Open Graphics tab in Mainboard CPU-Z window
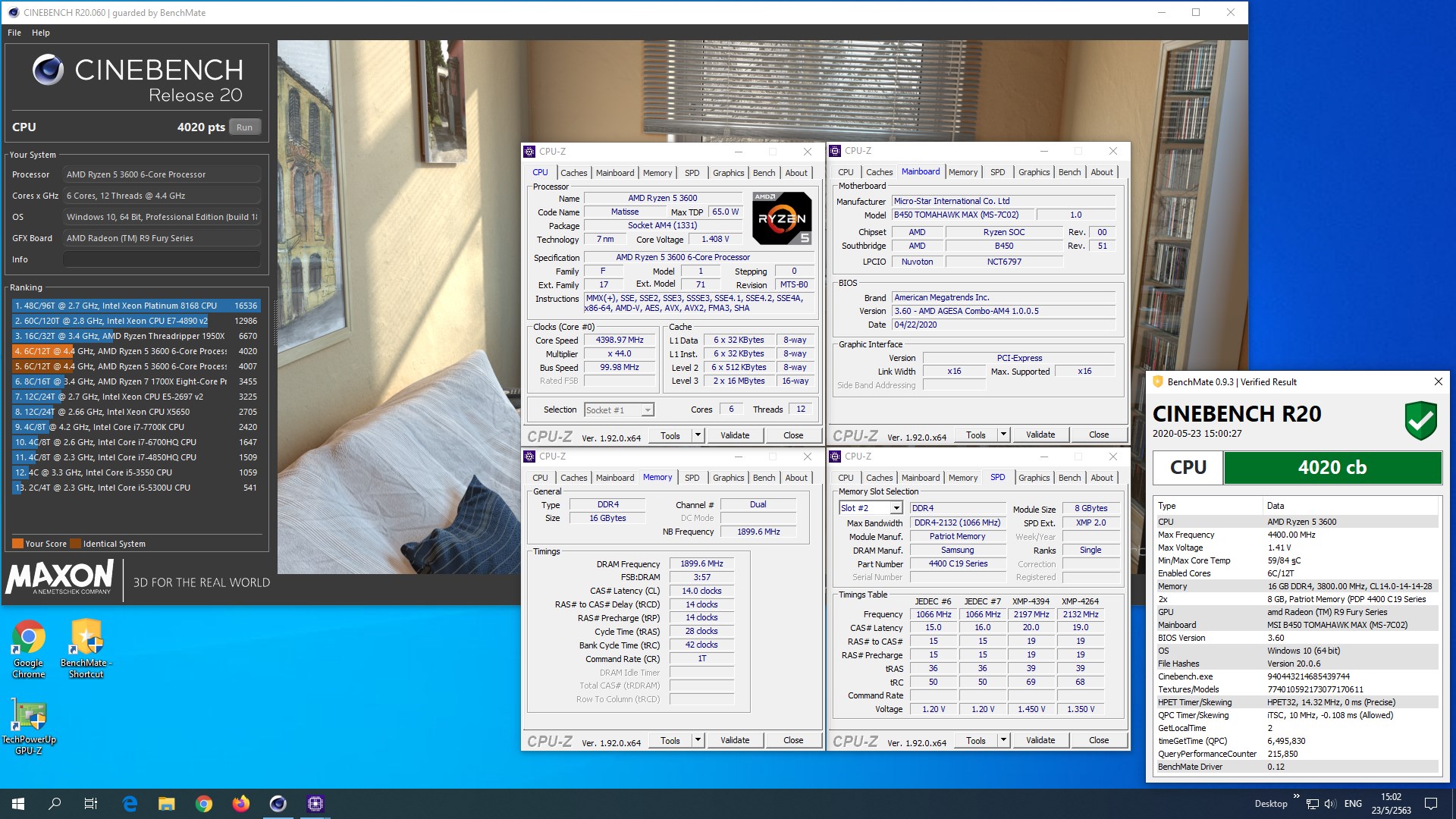Viewport: 1456px width, 819px height. (1034, 172)
